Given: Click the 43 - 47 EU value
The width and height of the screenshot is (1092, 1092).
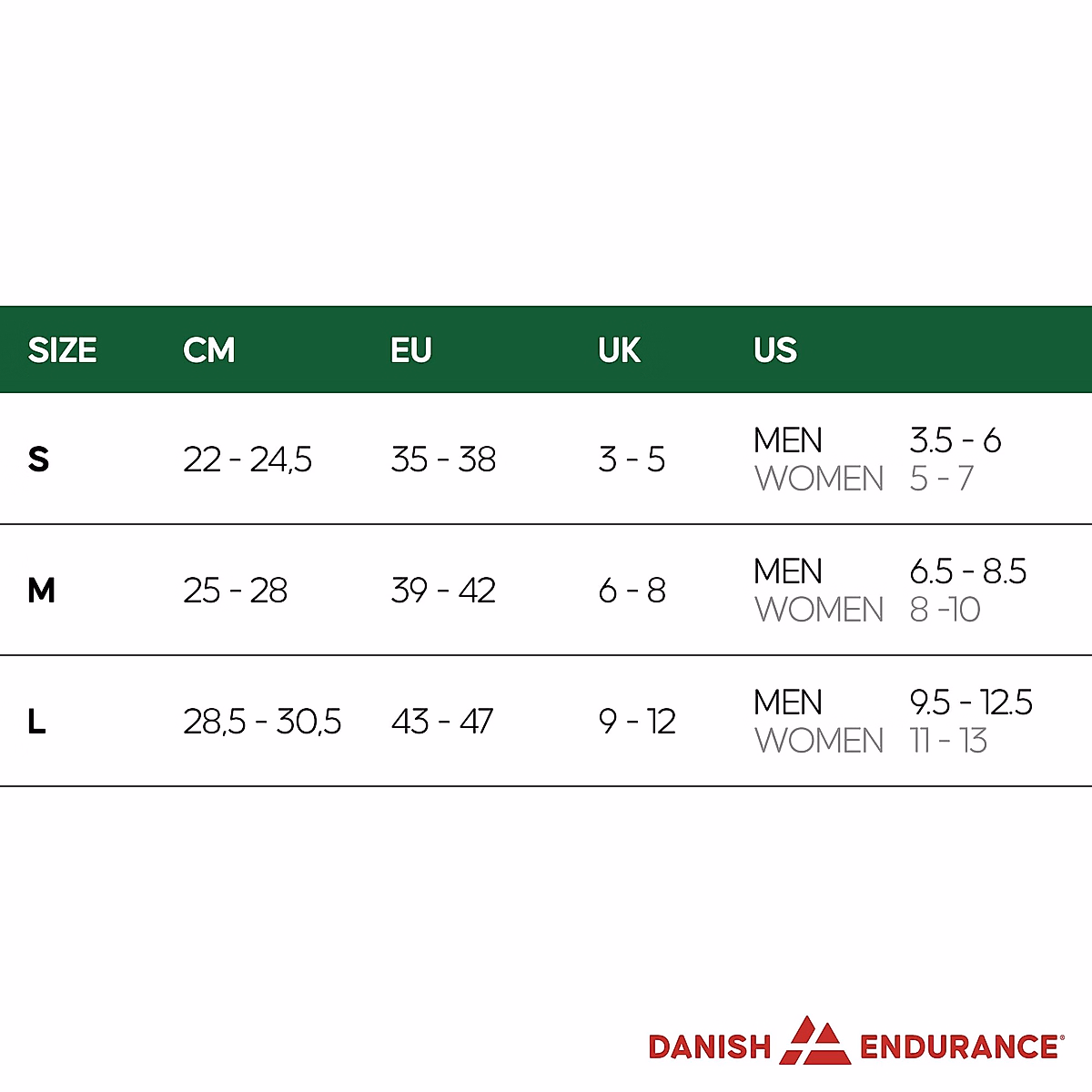Looking at the screenshot, I should pos(442,722).
